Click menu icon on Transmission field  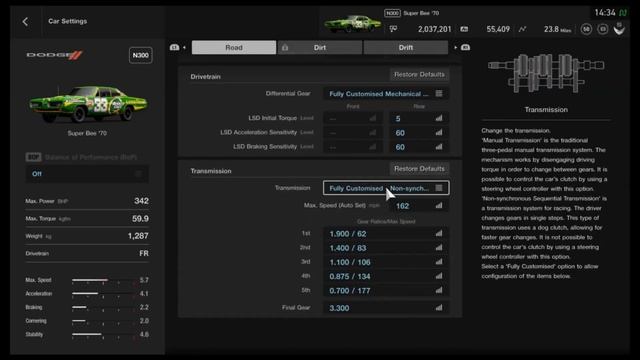[x=439, y=188]
